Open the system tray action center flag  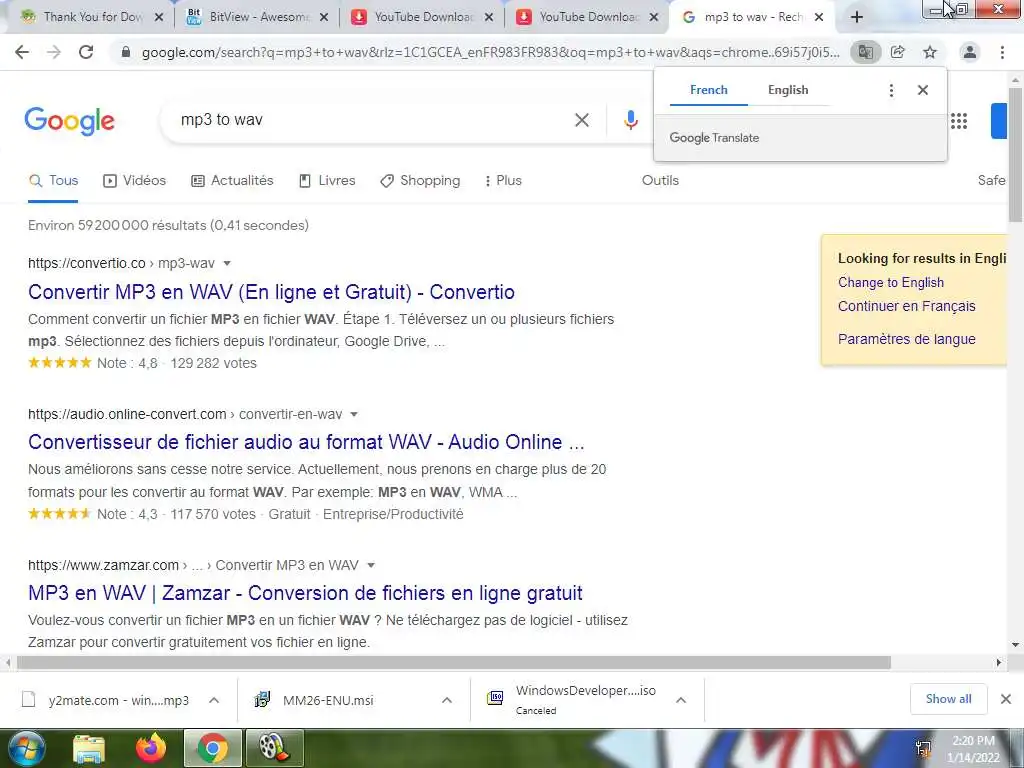923,749
